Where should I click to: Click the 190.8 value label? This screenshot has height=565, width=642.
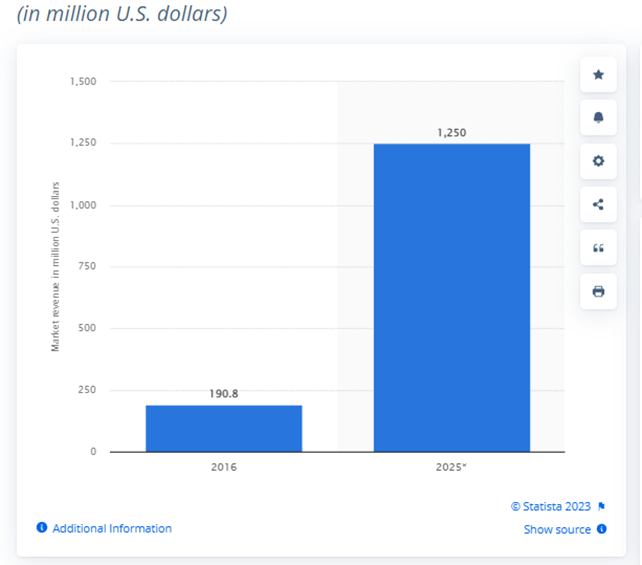(x=224, y=393)
